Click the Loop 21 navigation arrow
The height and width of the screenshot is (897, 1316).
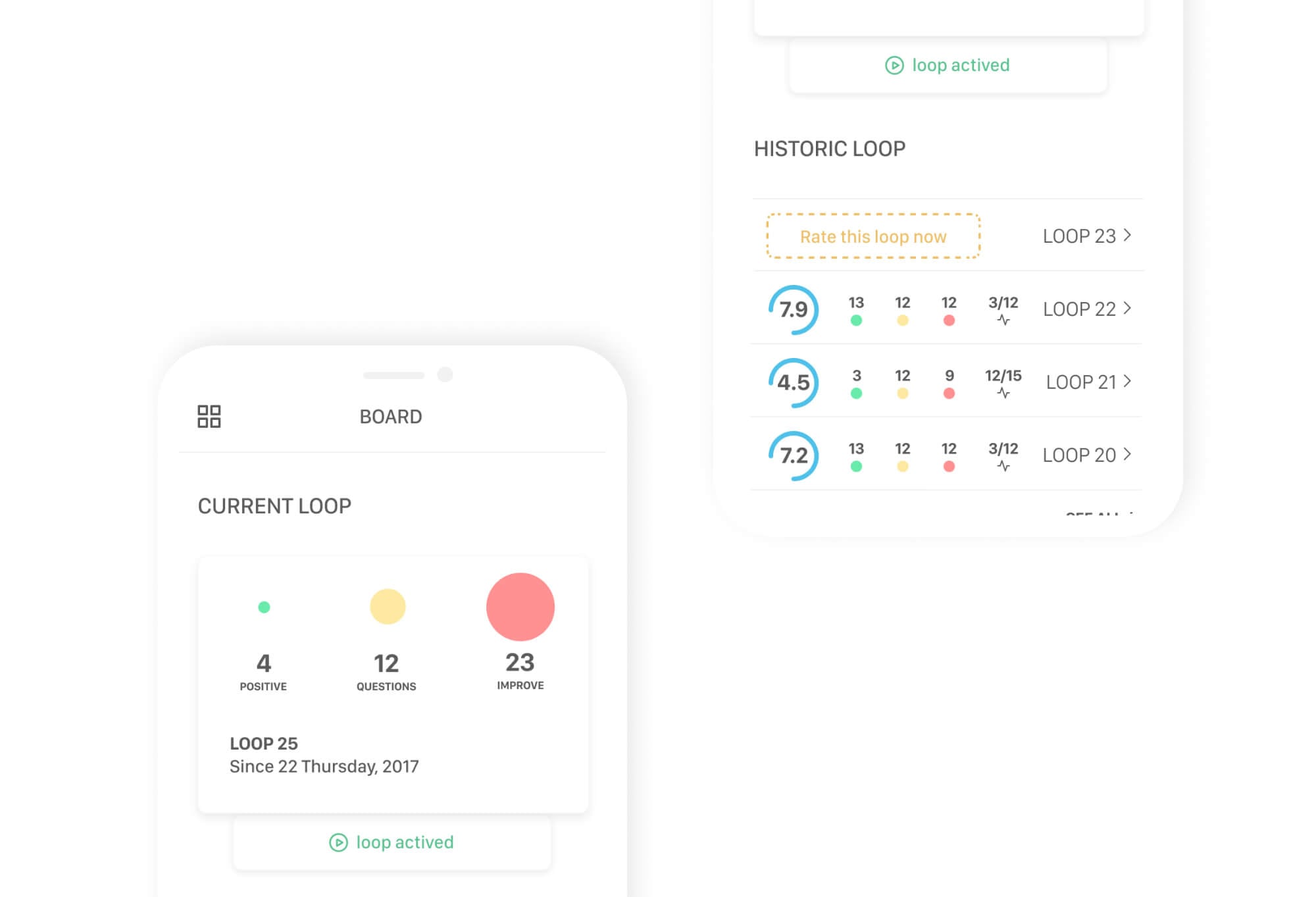[x=1128, y=382]
